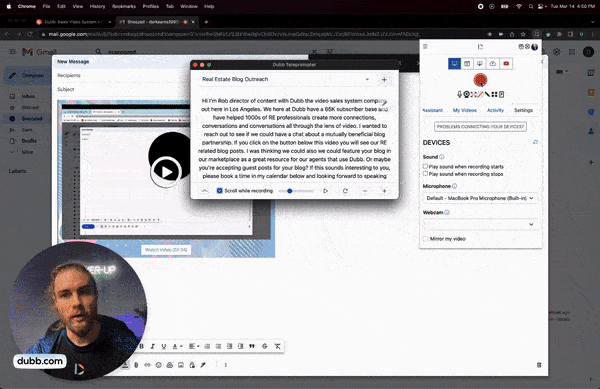This screenshot has height=389, width=600.
Task: Select the screen and camera mode icon
Action: (x=454, y=63)
